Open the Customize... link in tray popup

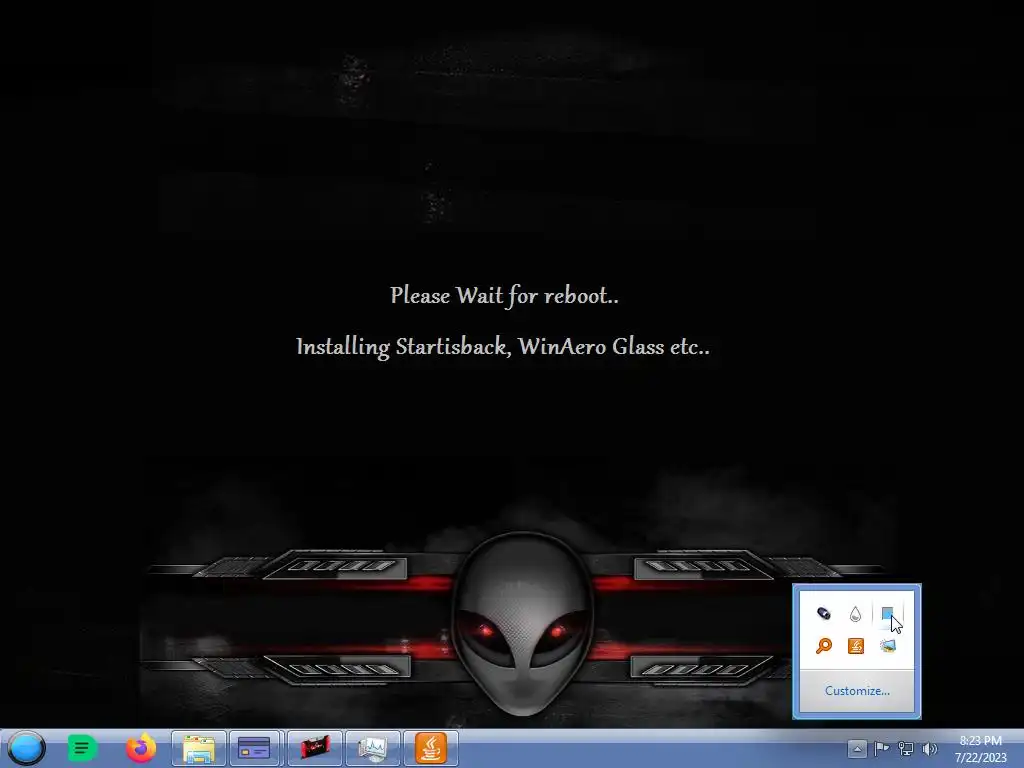point(857,691)
